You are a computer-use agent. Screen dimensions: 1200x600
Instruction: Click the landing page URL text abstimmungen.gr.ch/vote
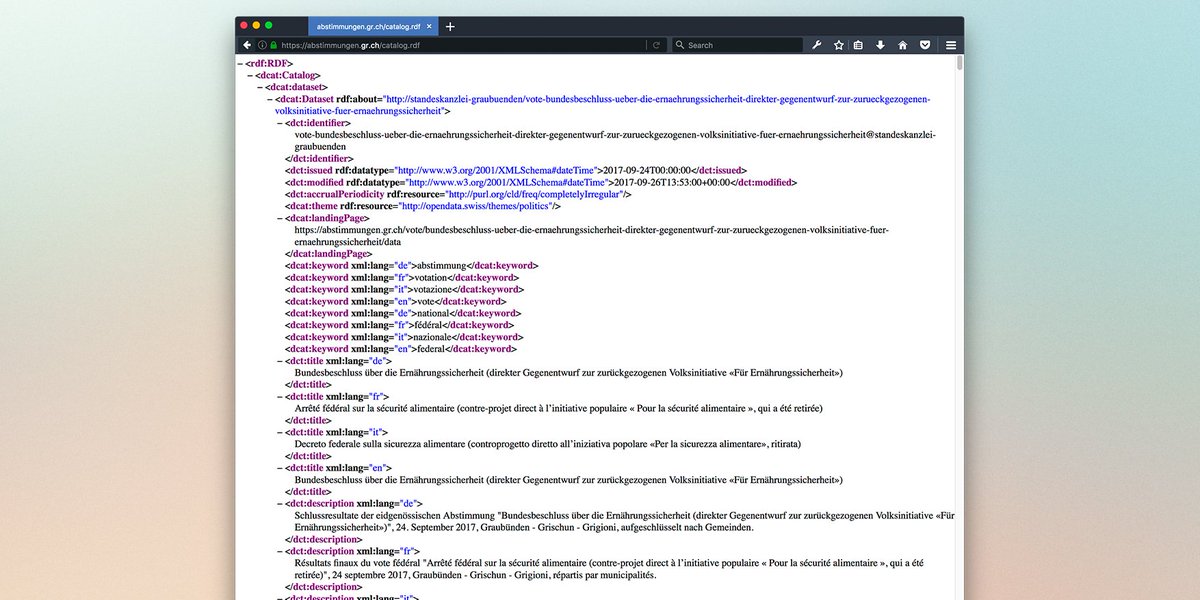click(x=592, y=236)
